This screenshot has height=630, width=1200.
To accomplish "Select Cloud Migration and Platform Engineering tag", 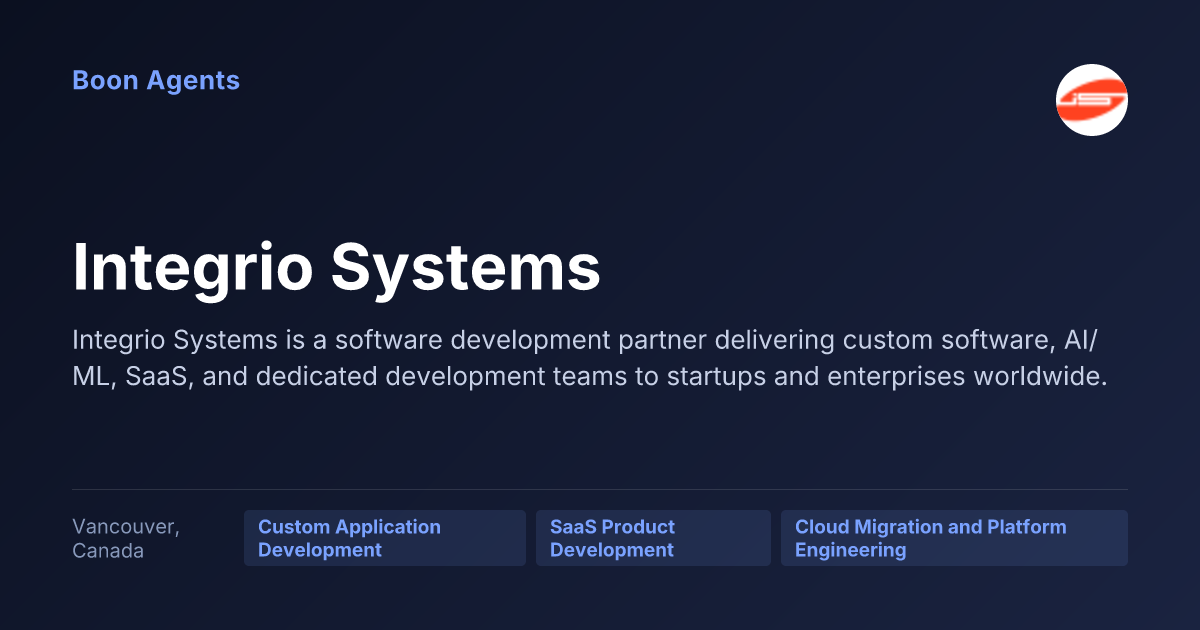I will 954,538.
